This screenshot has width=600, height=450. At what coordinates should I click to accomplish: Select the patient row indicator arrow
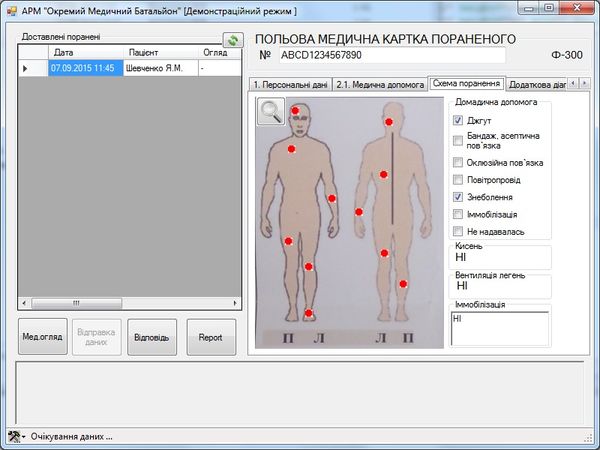click(26, 69)
